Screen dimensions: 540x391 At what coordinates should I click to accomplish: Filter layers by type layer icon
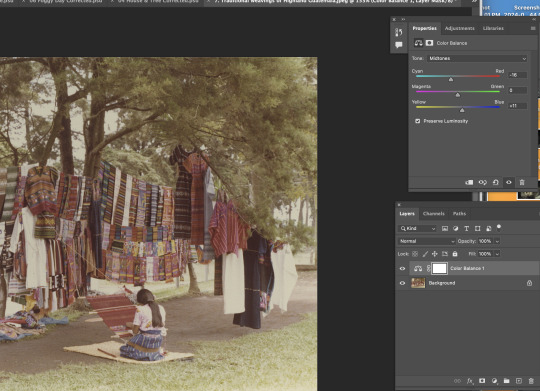pyautogui.click(x=466, y=228)
